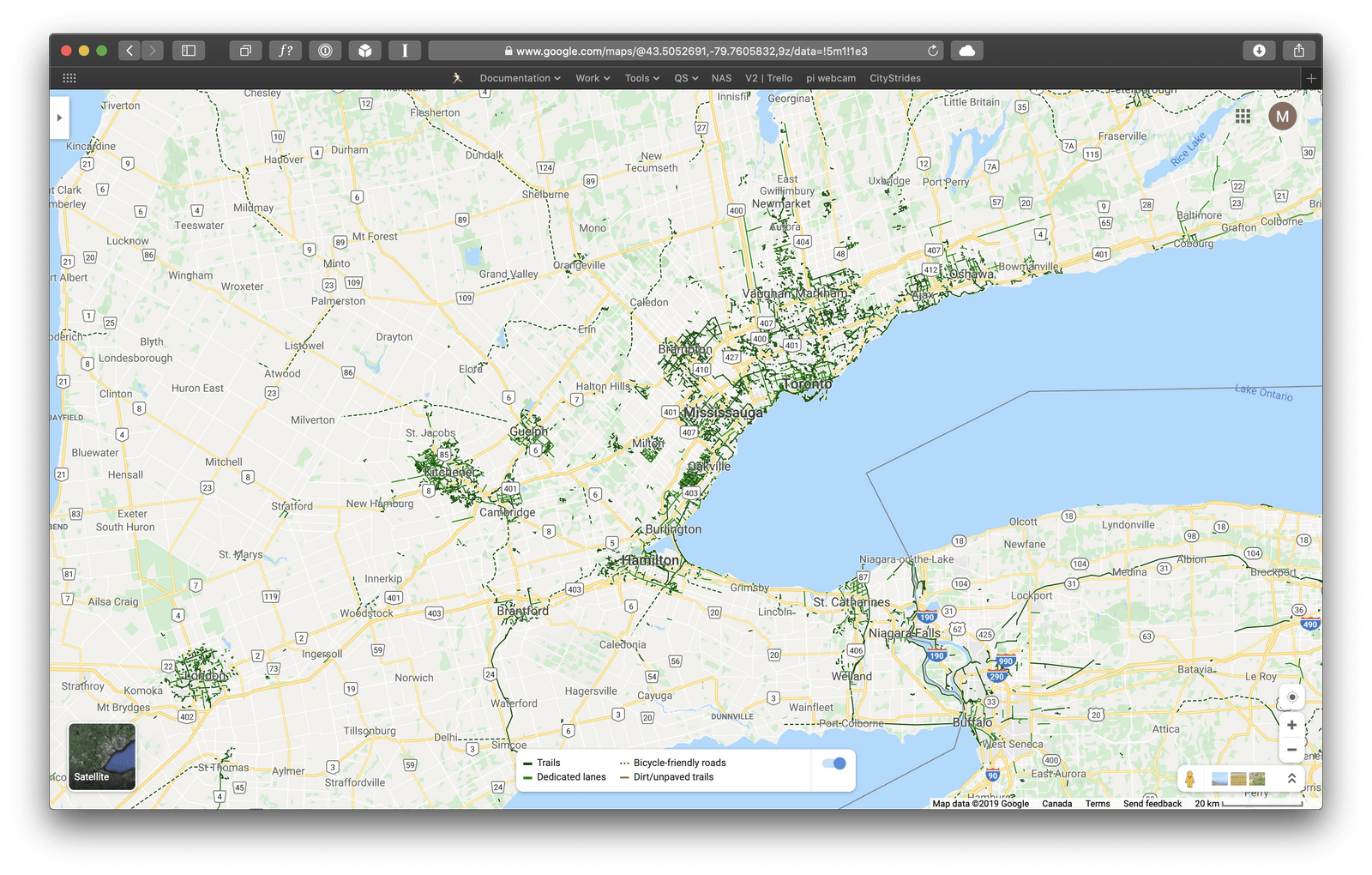The height and width of the screenshot is (875, 1372).
Task: Expand the left side panel arrow
Action: (x=59, y=118)
